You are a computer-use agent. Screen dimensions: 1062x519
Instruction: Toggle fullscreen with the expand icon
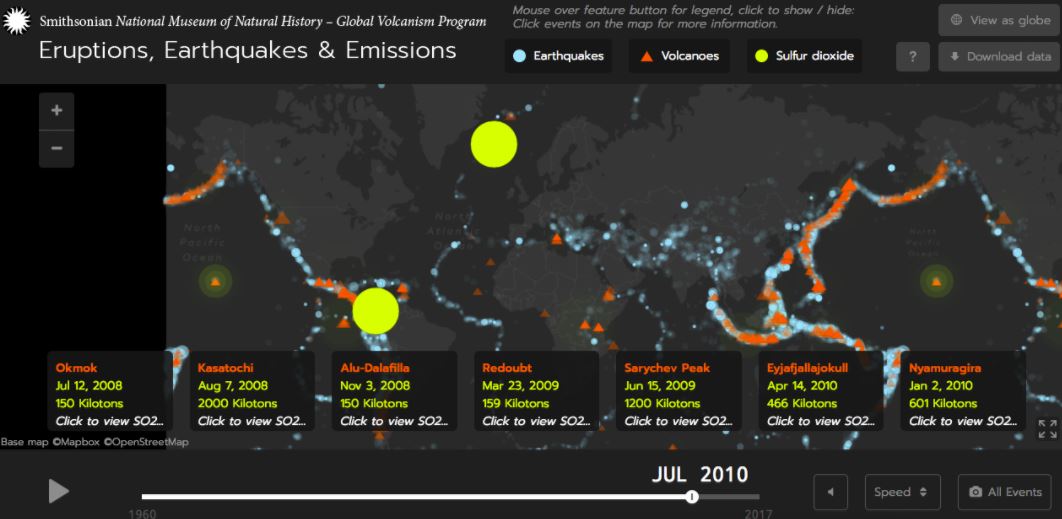point(1047,429)
